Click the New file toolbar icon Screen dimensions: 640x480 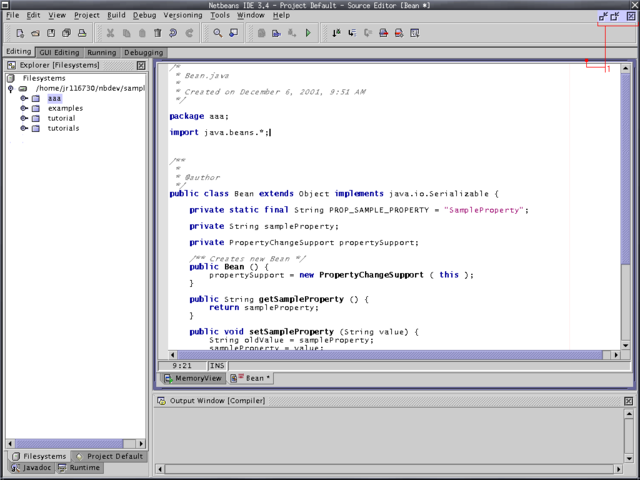[x=20, y=33]
